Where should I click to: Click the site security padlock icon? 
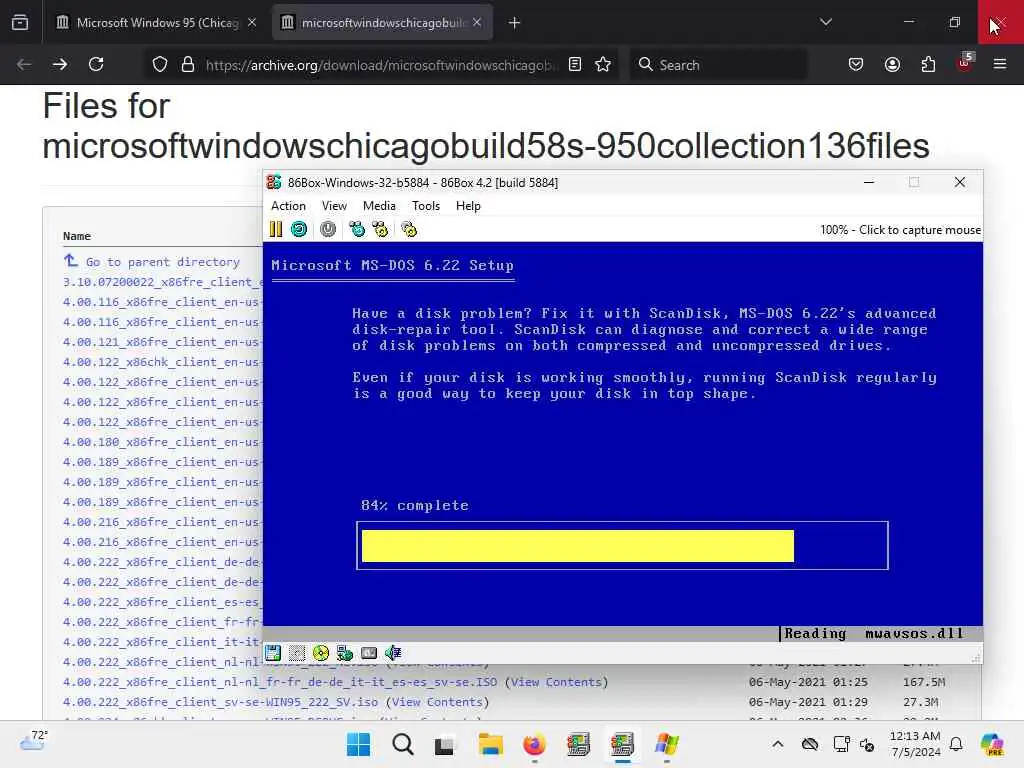coord(188,64)
